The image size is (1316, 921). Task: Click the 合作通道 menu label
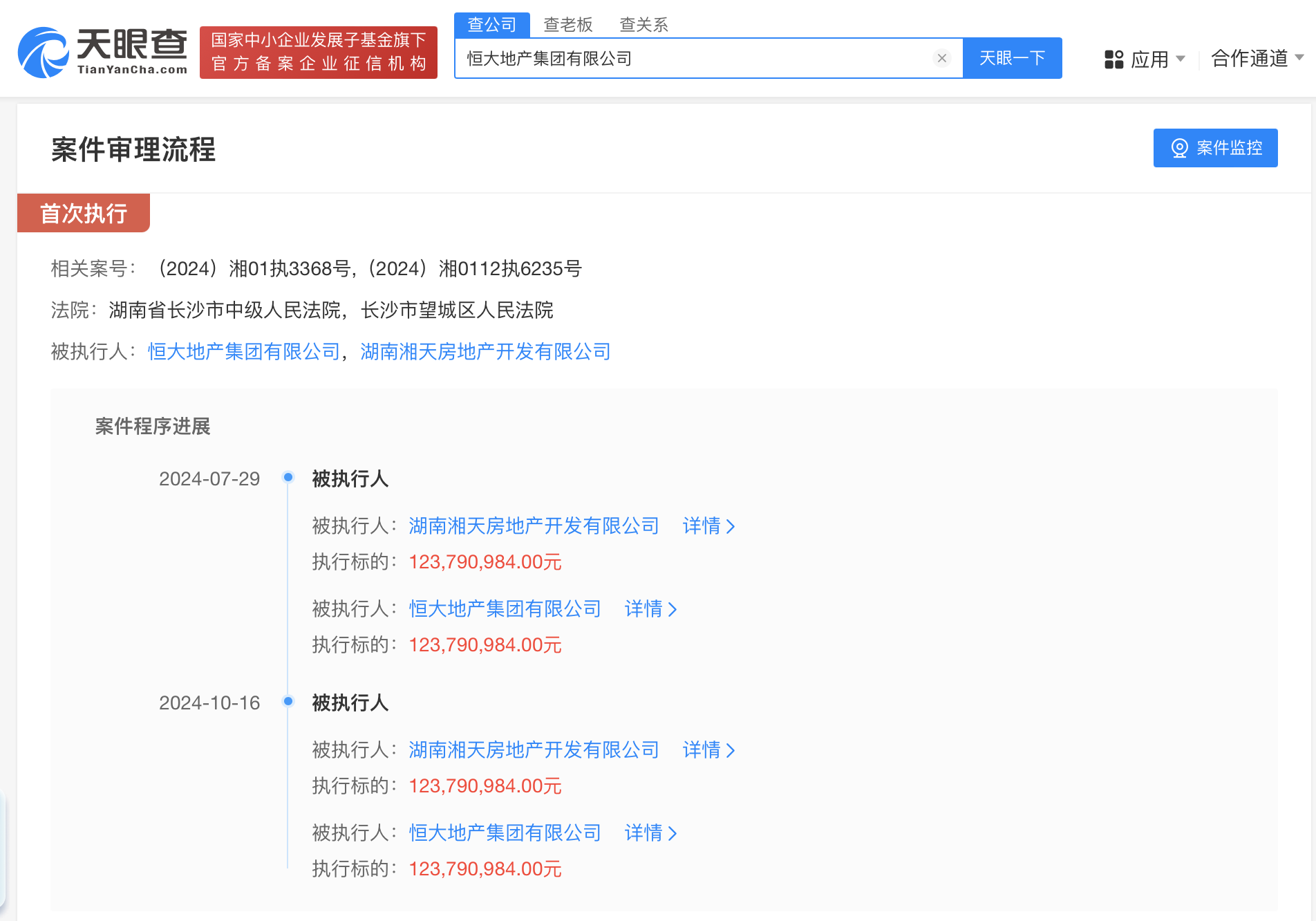(x=1250, y=58)
